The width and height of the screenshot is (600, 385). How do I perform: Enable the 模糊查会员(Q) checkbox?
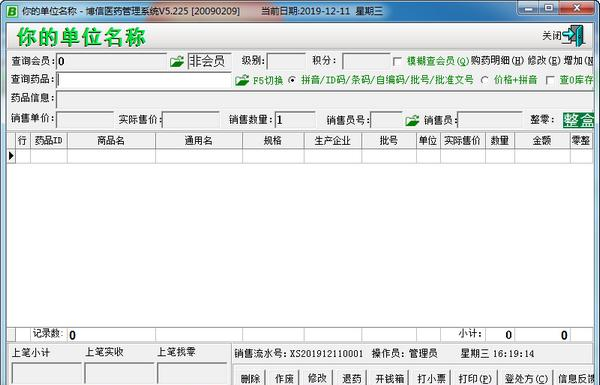pyautogui.click(x=397, y=61)
